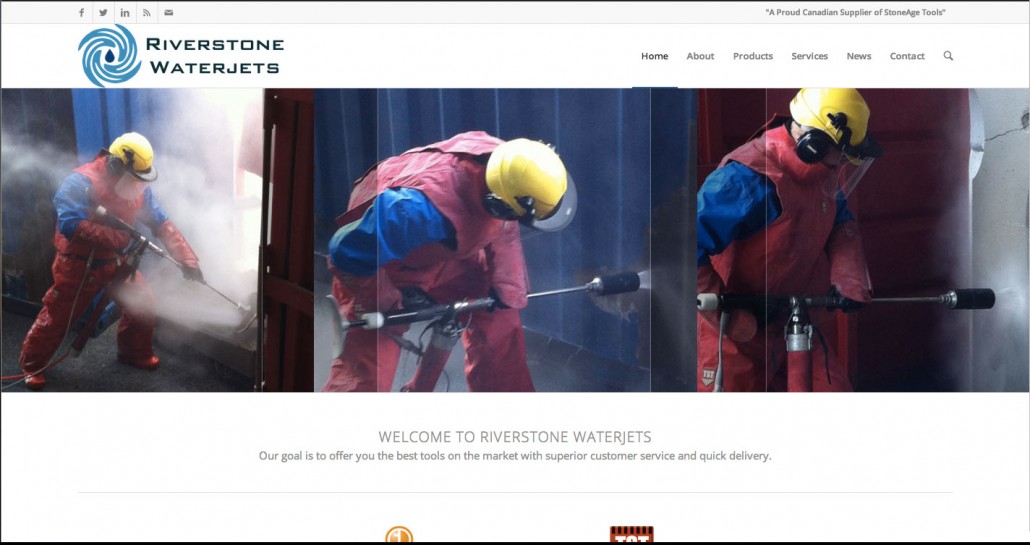Screen dimensions: 1030x545
Task: Open the Products menu
Action: [x=753, y=56]
